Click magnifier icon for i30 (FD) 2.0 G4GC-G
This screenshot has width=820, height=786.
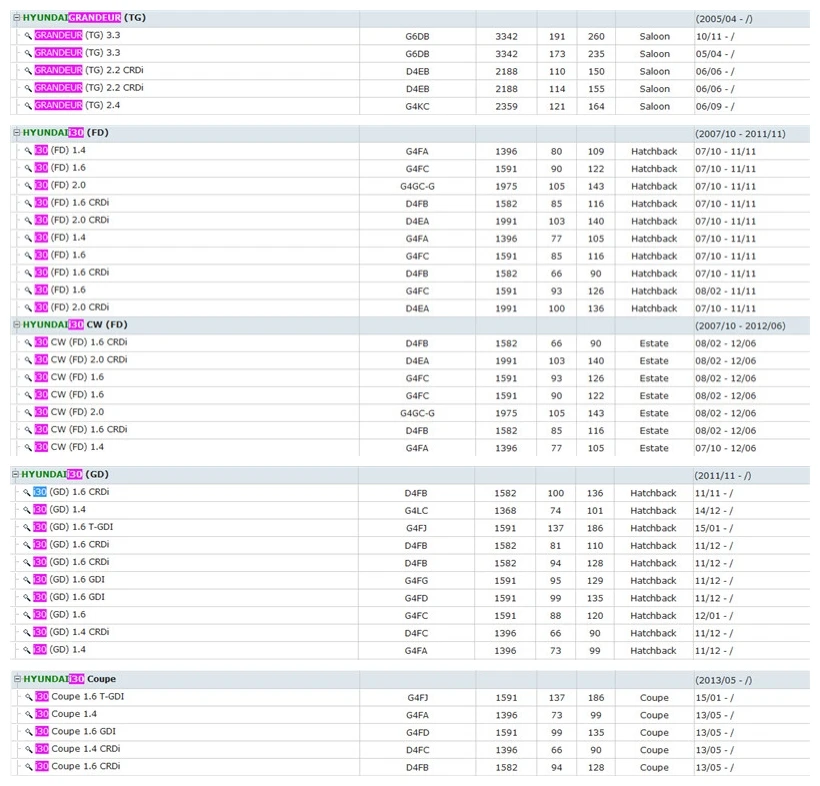[28, 186]
